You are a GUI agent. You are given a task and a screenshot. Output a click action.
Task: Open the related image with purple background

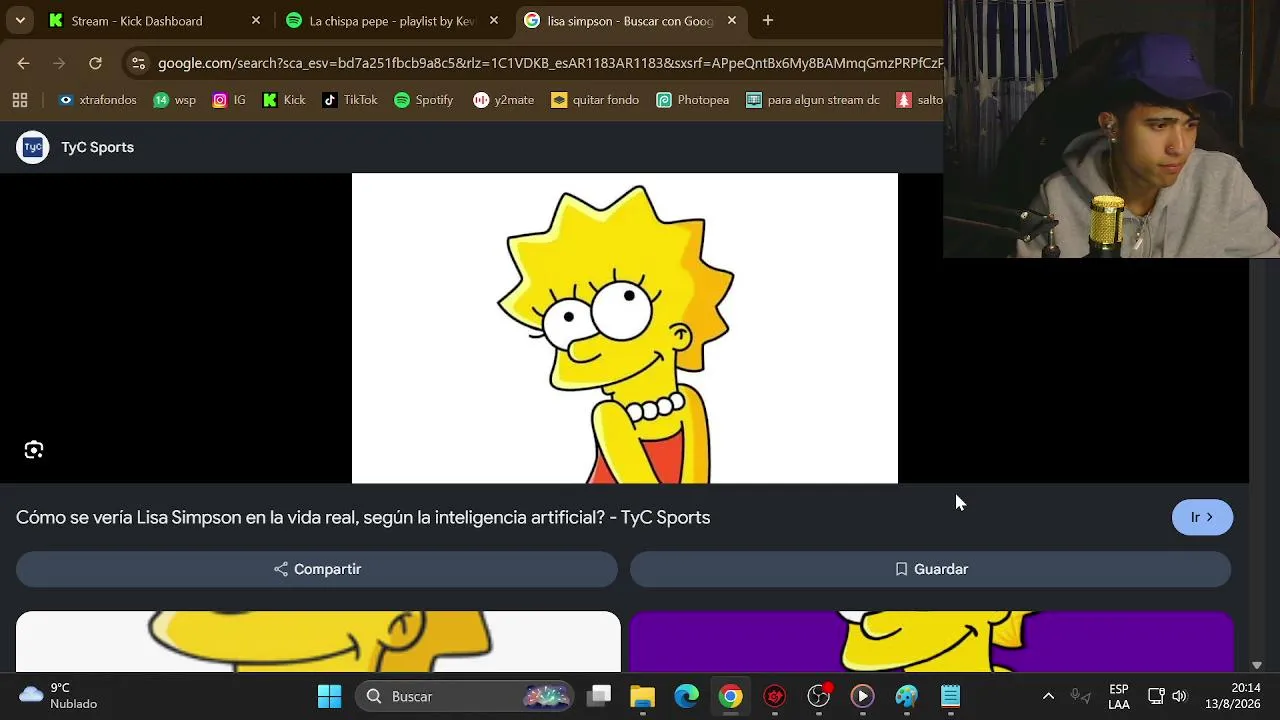pos(932,641)
